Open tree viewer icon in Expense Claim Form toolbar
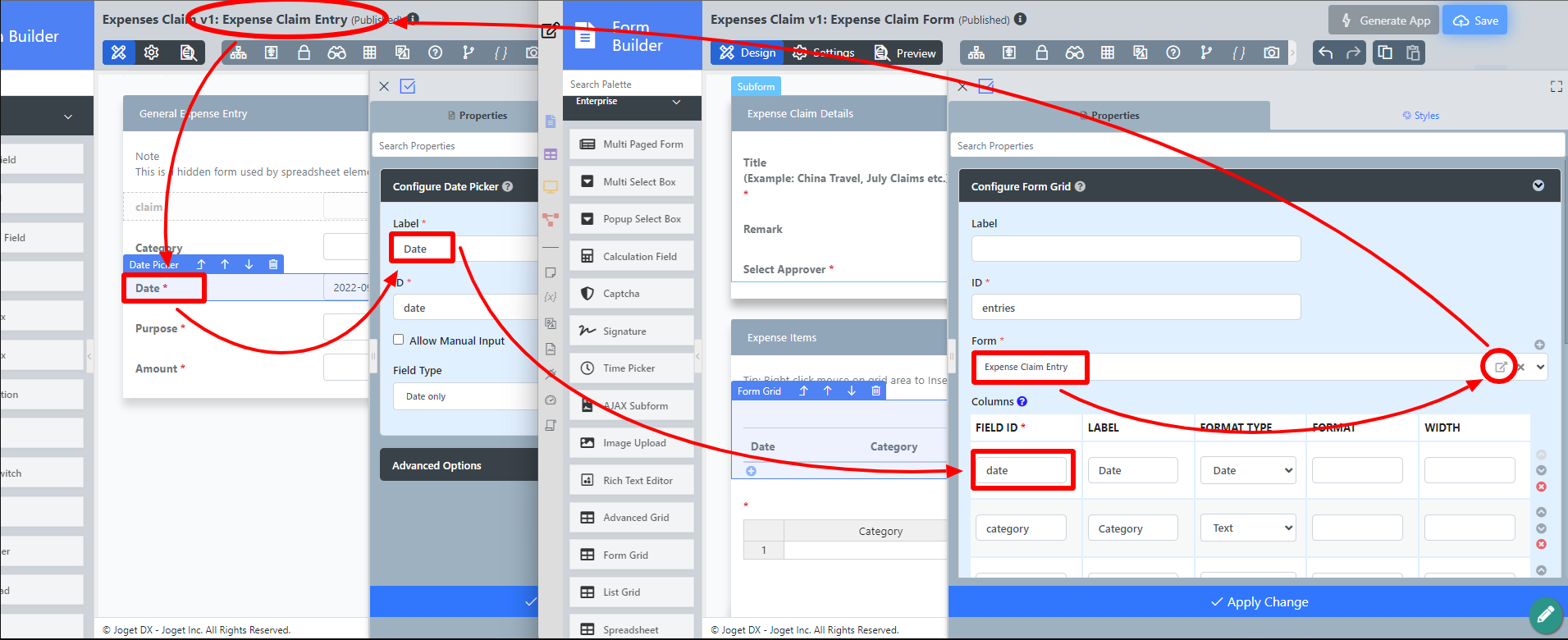 coord(976,53)
